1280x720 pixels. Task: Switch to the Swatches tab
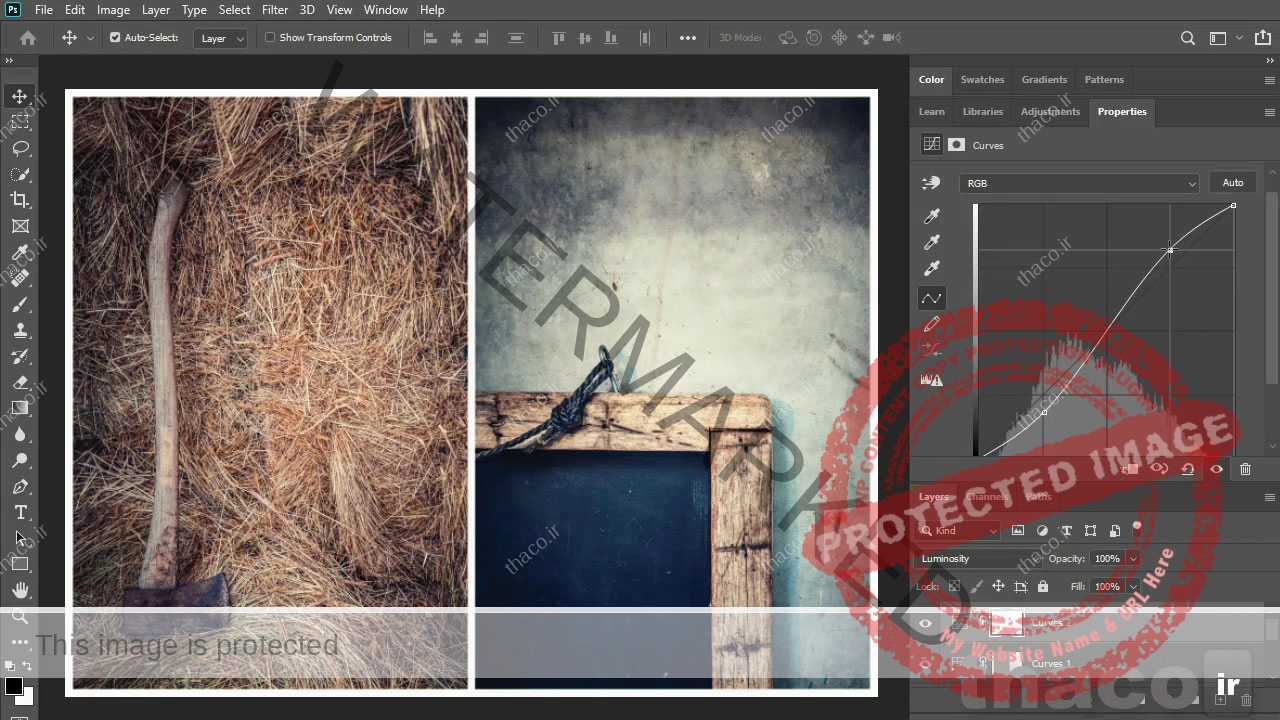click(x=982, y=80)
